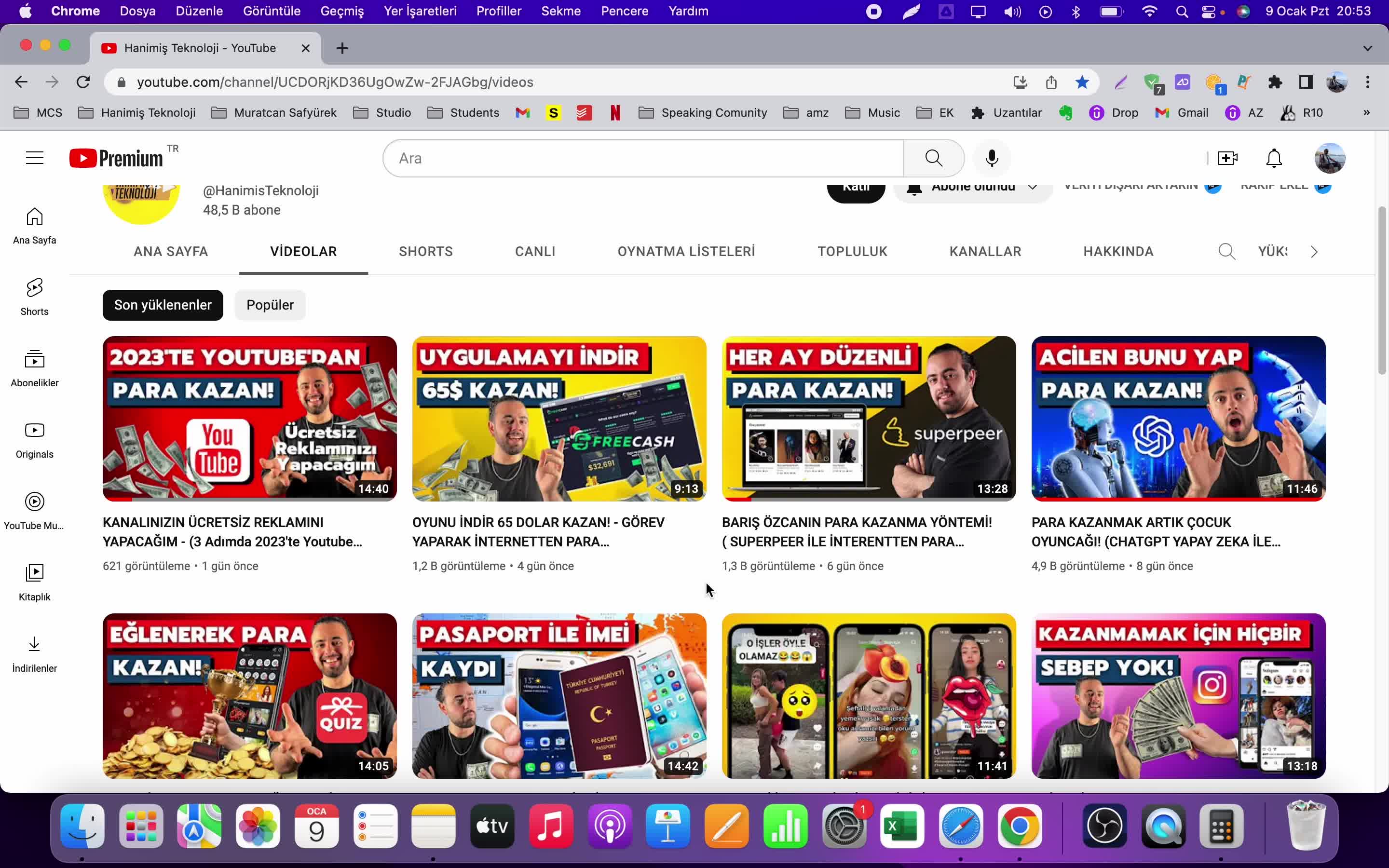Screen dimensions: 1389x868
Task: Open video title PARA KAZANMAK ARTIK ÇOCUK OYUNCAĞI
Action: coord(1156,532)
